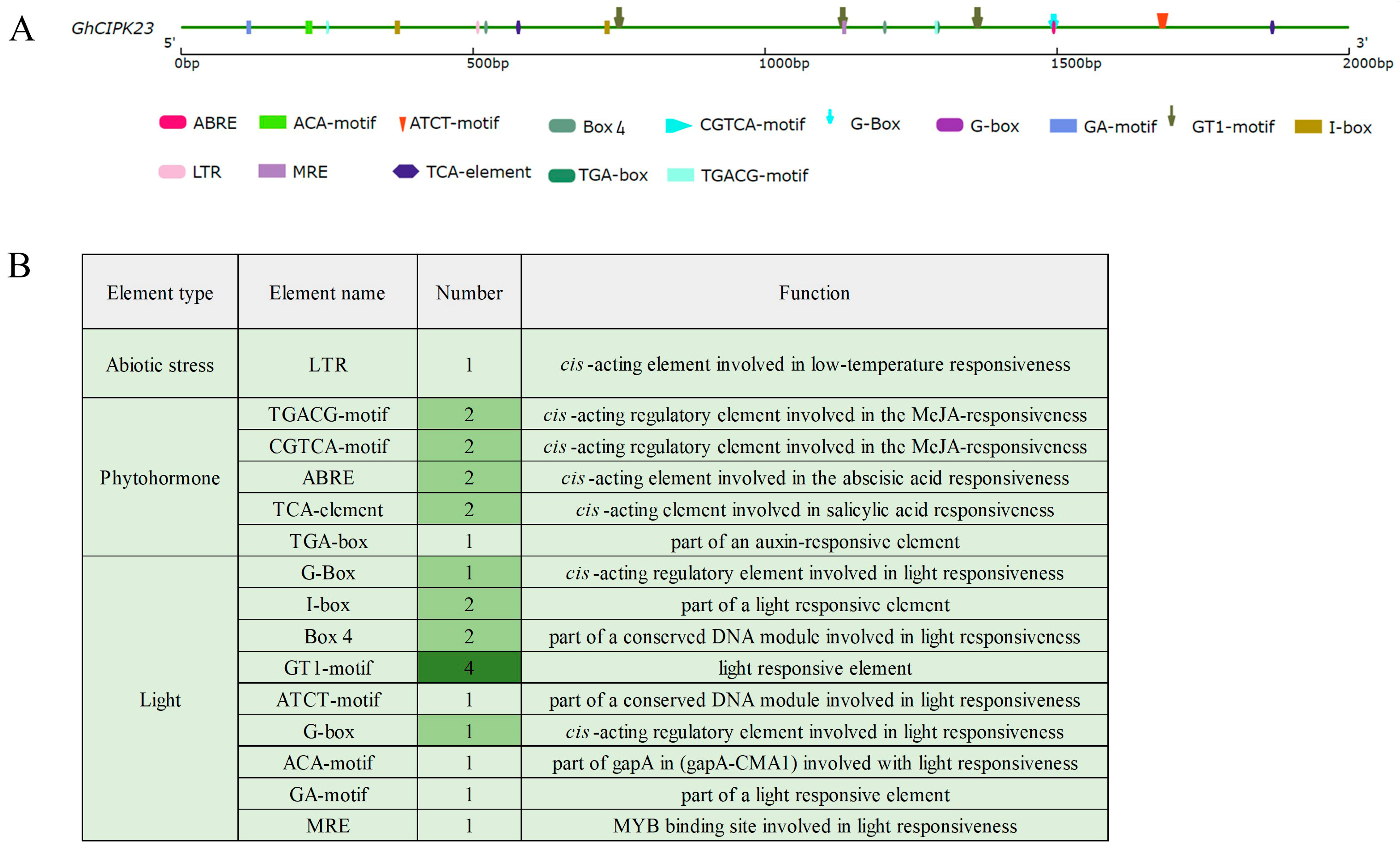The height and width of the screenshot is (852, 1400).
Task: Select the GA-motif blue legend swatch
Action: 1063,126
